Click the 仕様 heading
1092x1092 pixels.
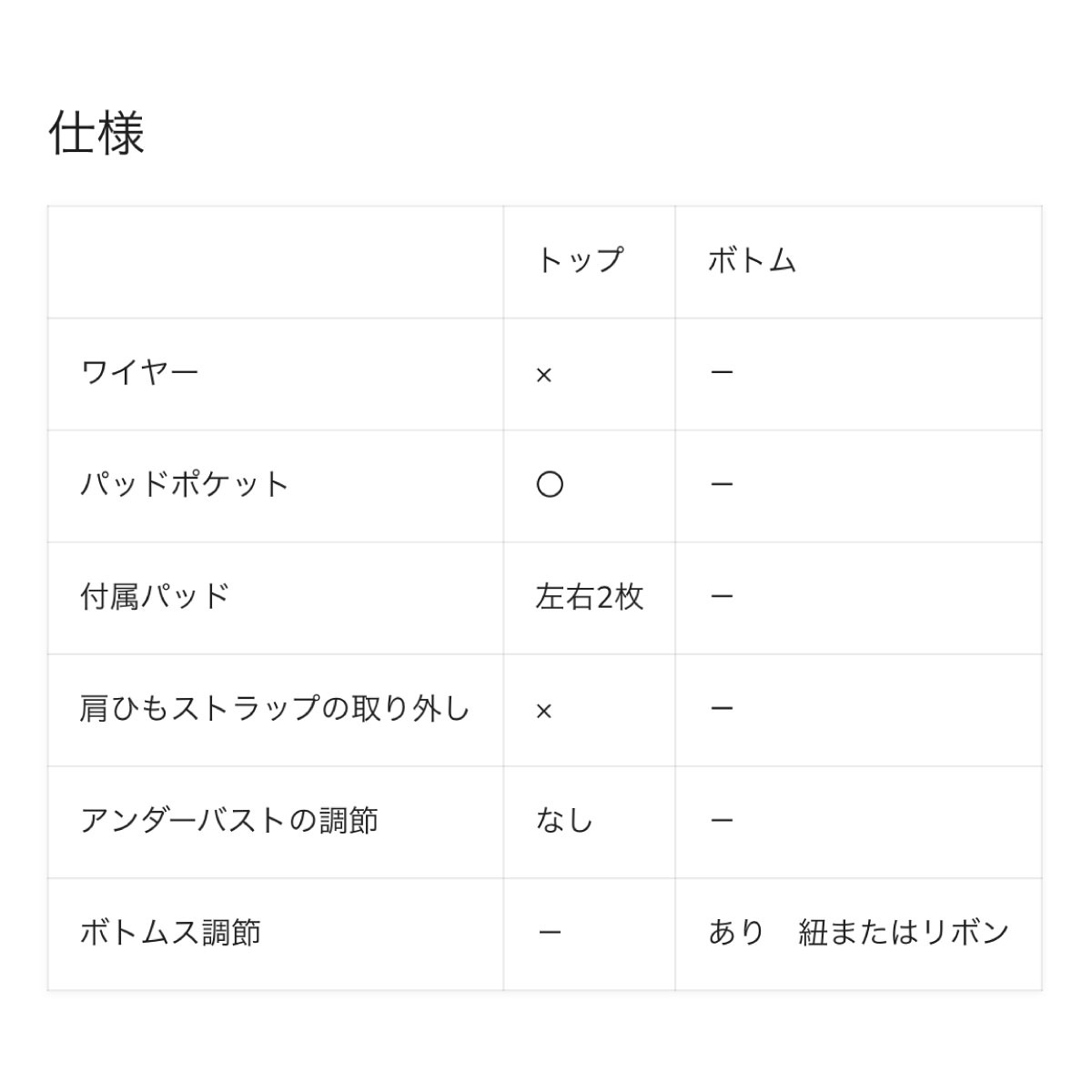pos(96,134)
